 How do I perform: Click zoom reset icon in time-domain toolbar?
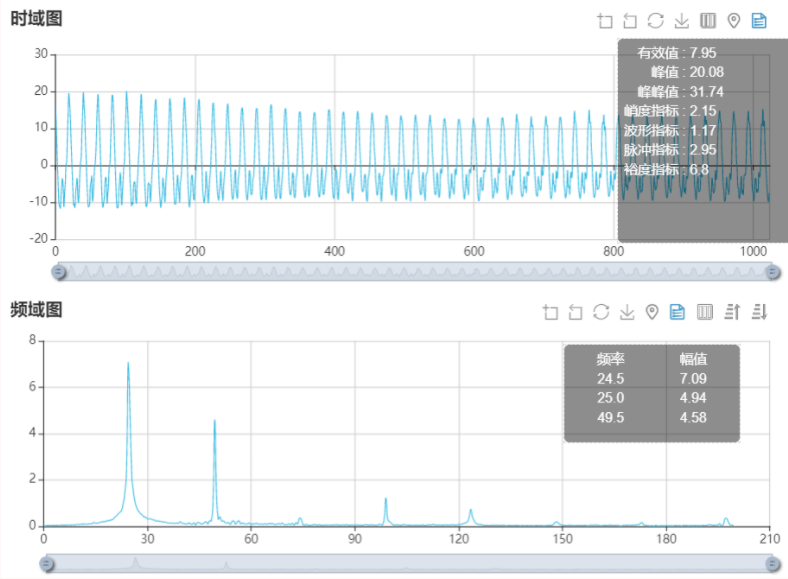[630, 21]
